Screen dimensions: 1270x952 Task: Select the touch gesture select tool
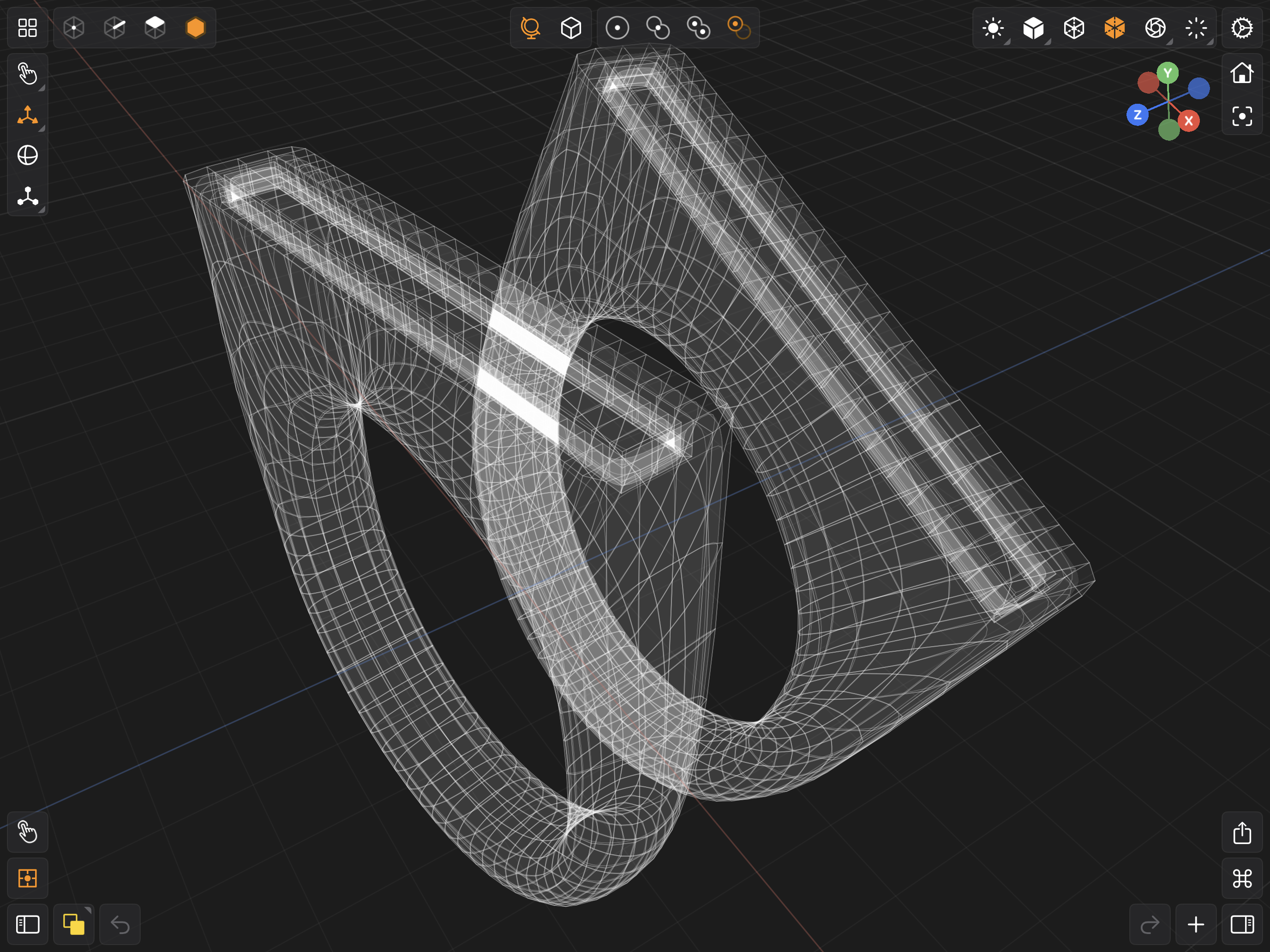coord(28,74)
